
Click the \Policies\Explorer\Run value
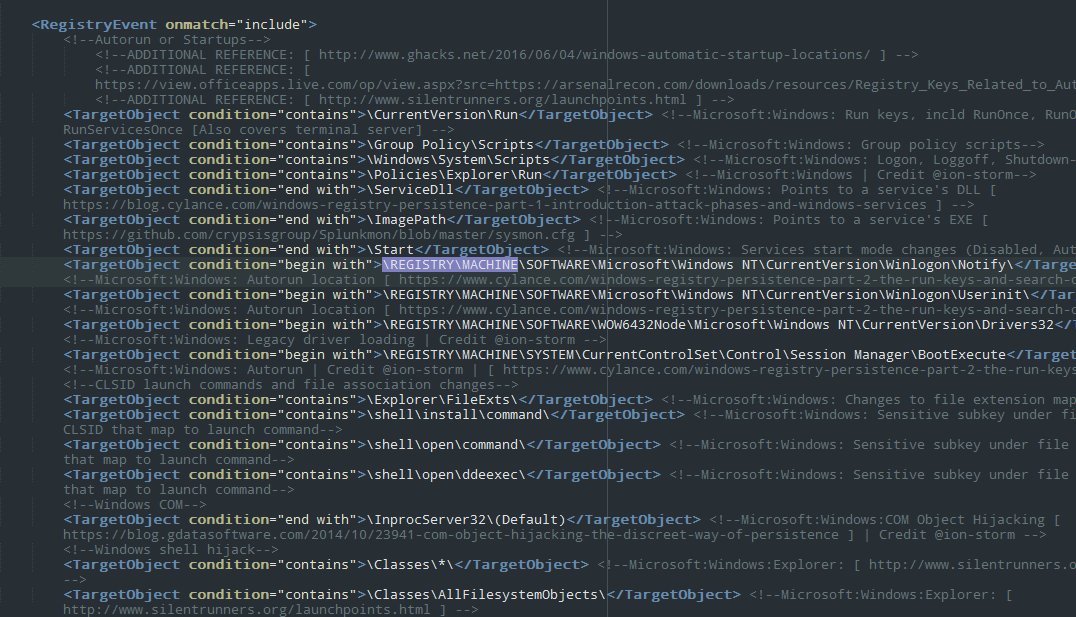454,175
